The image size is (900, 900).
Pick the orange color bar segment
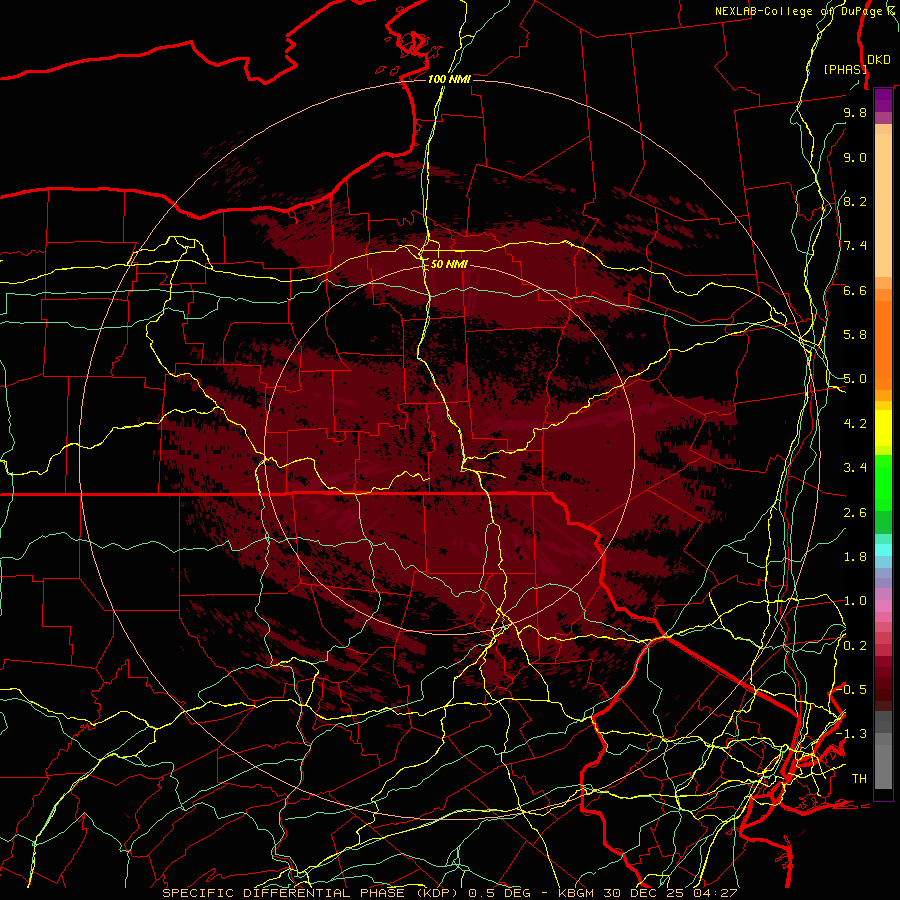pyautogui.click(x=883, y=344)
